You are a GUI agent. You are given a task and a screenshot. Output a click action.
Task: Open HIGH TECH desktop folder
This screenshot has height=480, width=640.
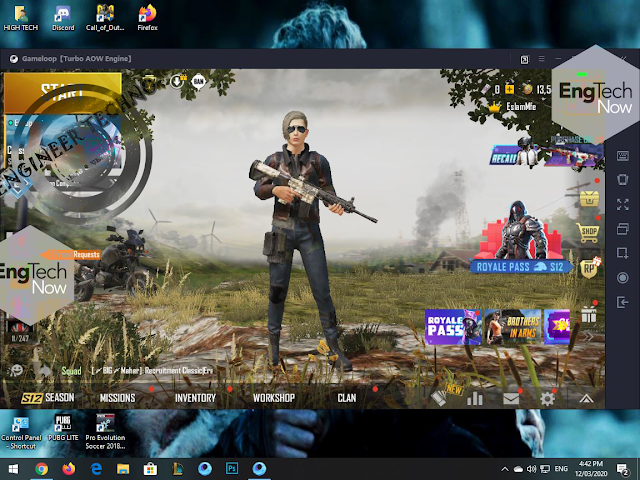point(20,18)
